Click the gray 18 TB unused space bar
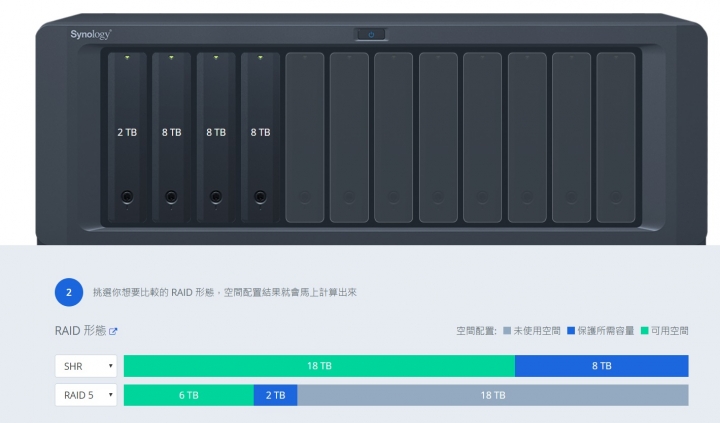Viewport: 720px width, 423px height. [493, 395]
